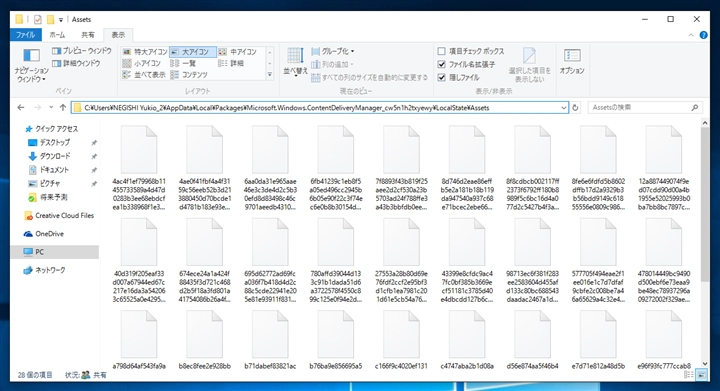Open Creative Cloud Files in navigation pane

pyautogui.click(x=59, y=216)
